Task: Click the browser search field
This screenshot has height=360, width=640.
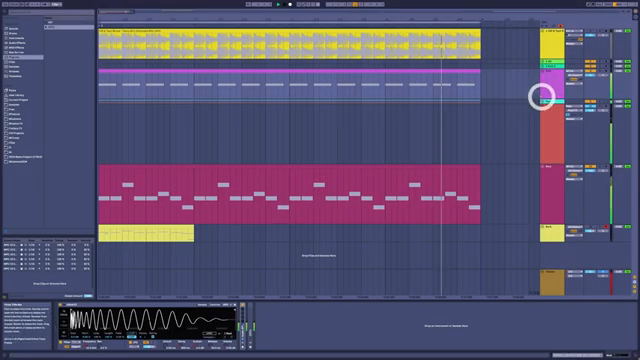Action: [x=51, y=12]
